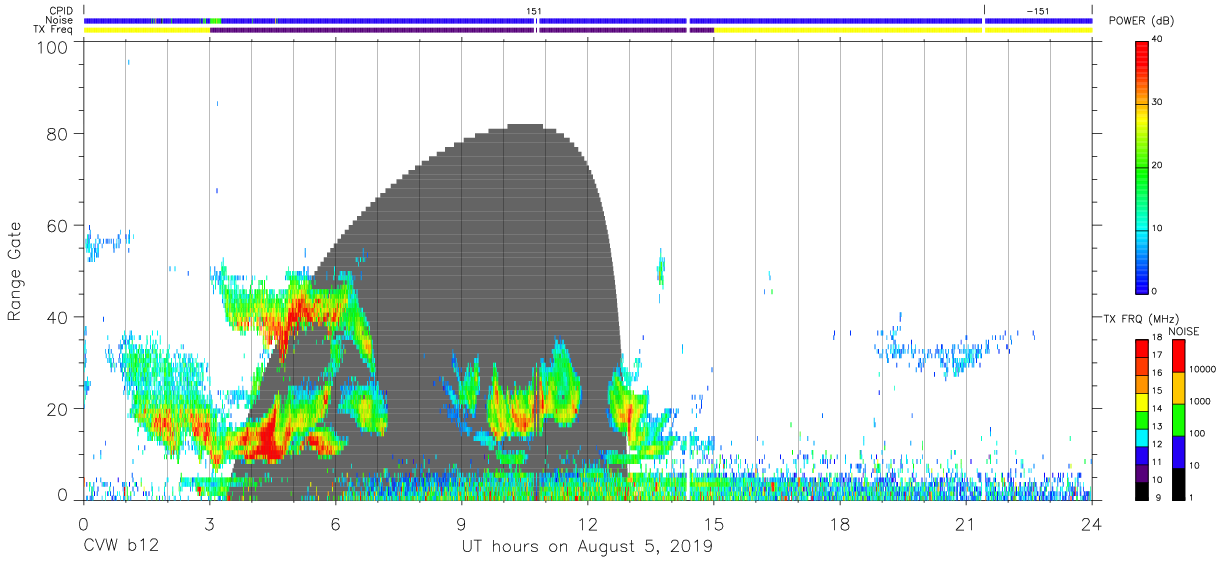The width and height of the screenshot is (1228, 567).
Task: Select the "NOISE" legend title
Action: (x=1183, y=331)
